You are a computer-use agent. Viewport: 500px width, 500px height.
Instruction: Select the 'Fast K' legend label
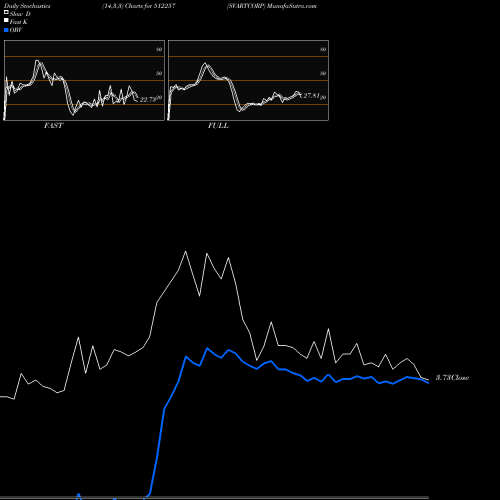point(19,22)
